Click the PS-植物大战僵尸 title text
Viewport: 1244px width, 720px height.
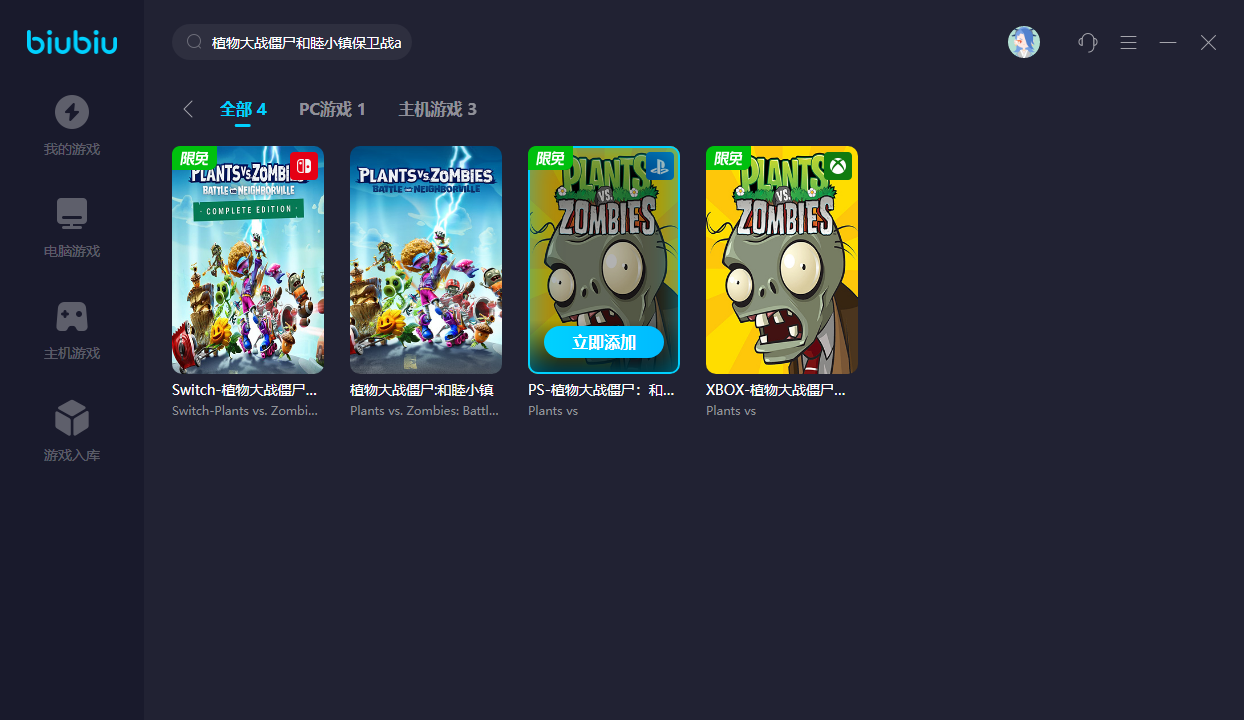click(601, 390)
